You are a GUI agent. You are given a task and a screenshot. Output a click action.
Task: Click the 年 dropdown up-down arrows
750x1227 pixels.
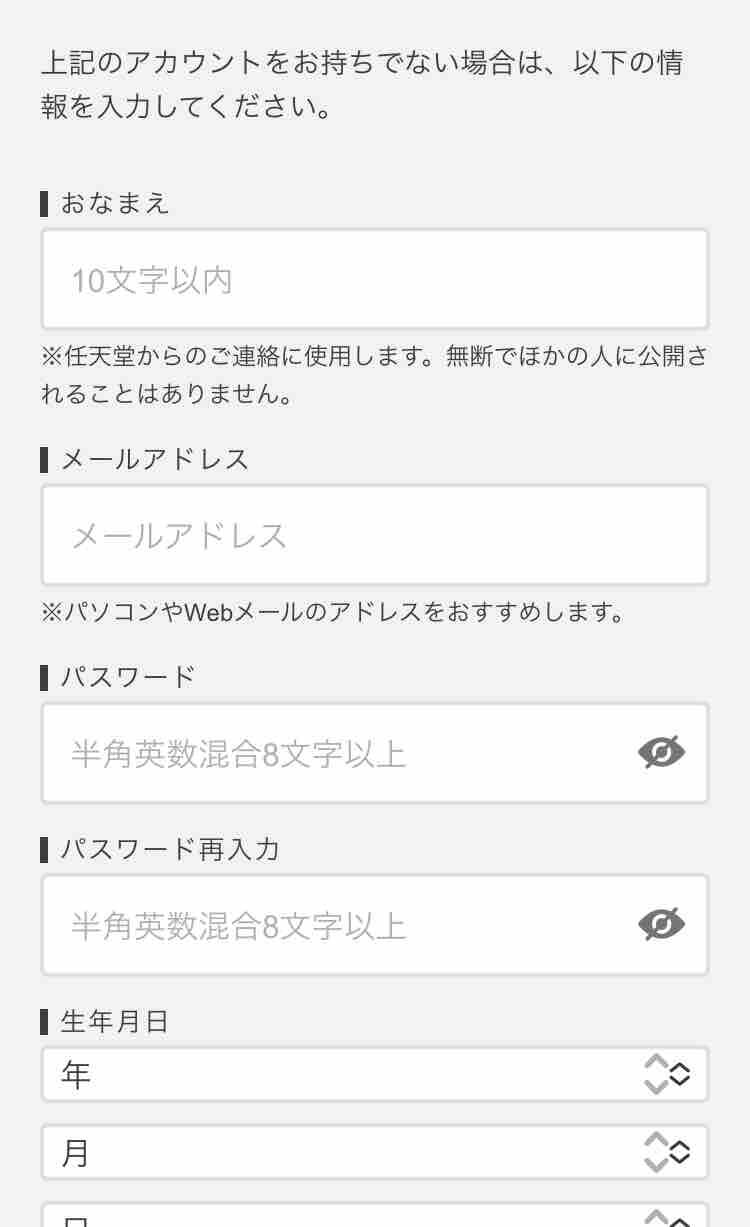pos(668,1075)
